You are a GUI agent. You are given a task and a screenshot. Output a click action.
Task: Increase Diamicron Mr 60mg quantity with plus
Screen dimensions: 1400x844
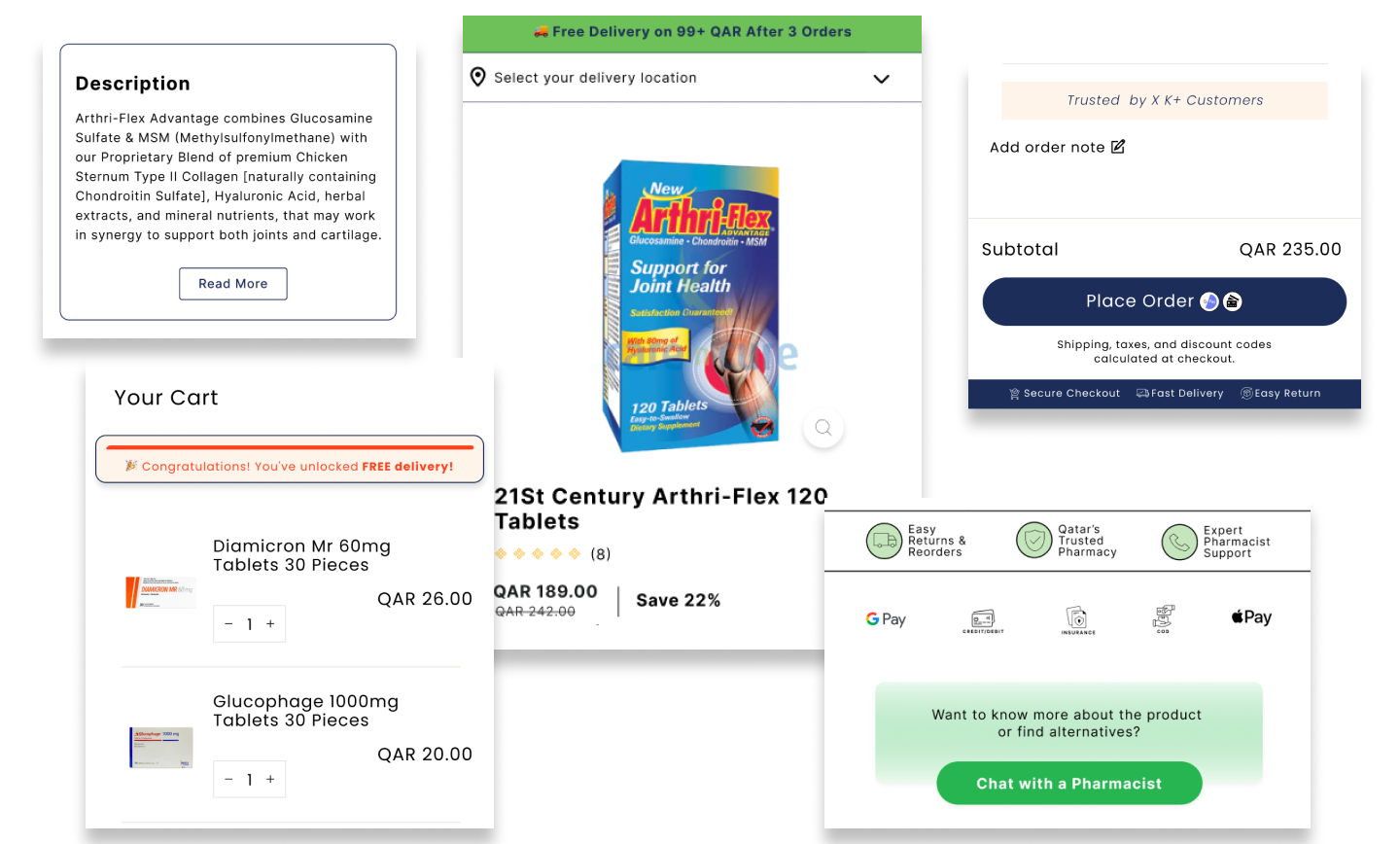click(x=270, y=624)
